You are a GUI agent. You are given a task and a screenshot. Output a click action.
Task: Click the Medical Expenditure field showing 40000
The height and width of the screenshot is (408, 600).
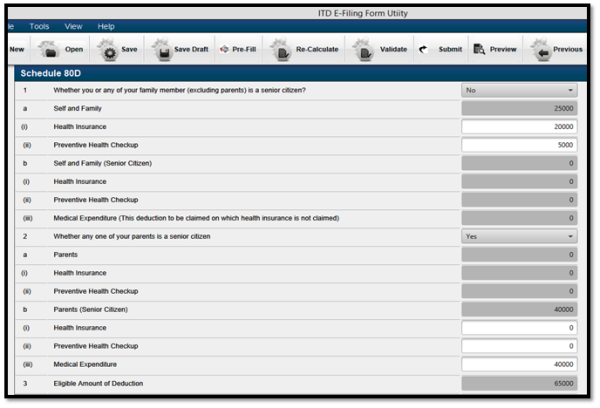[x=519, y=364]
